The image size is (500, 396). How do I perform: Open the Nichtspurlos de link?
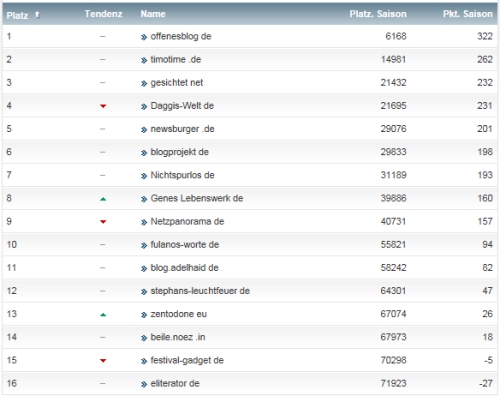pos(182,175)
